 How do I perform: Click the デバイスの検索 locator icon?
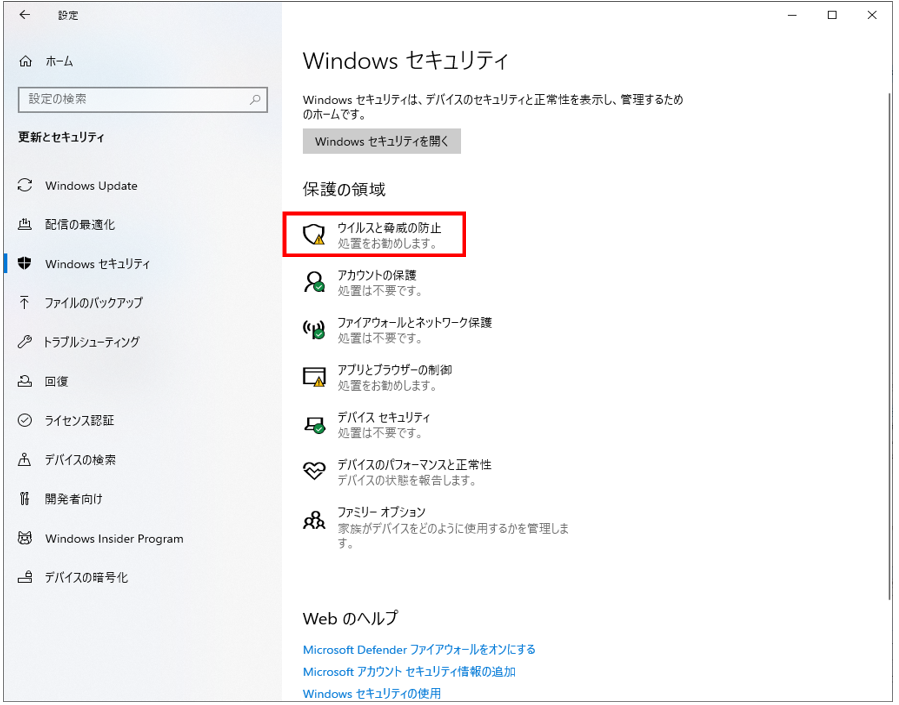coord(25,459)
